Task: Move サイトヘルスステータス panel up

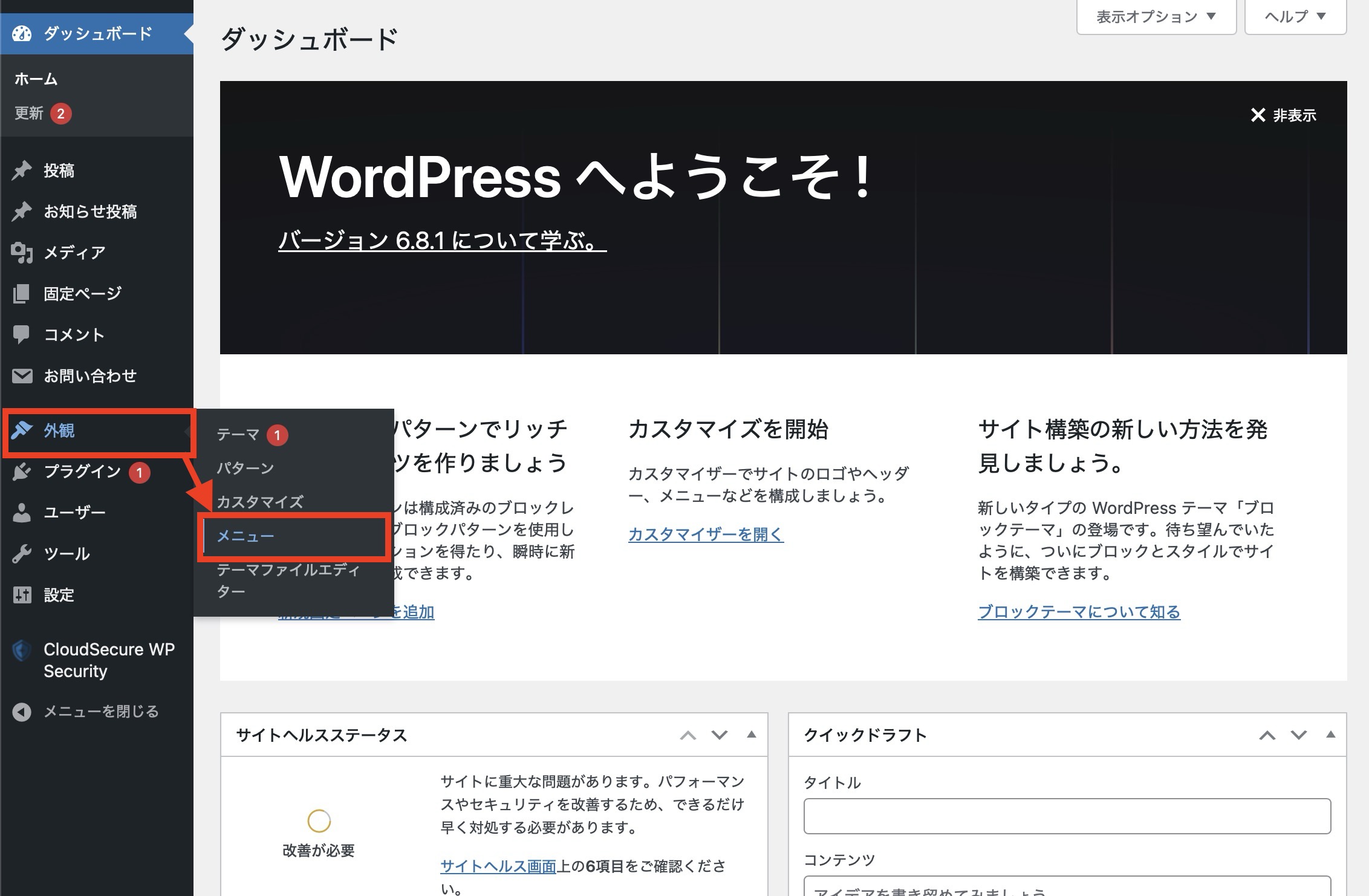Action: (x=688, y=735)
